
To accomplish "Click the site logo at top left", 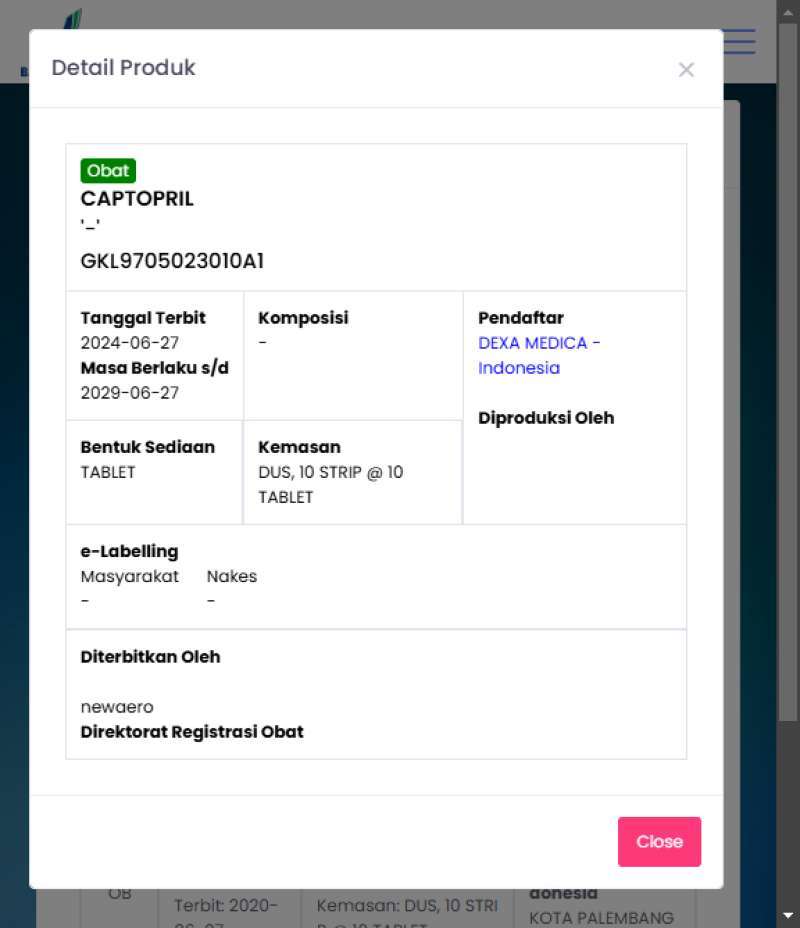I will click(72, 18).
